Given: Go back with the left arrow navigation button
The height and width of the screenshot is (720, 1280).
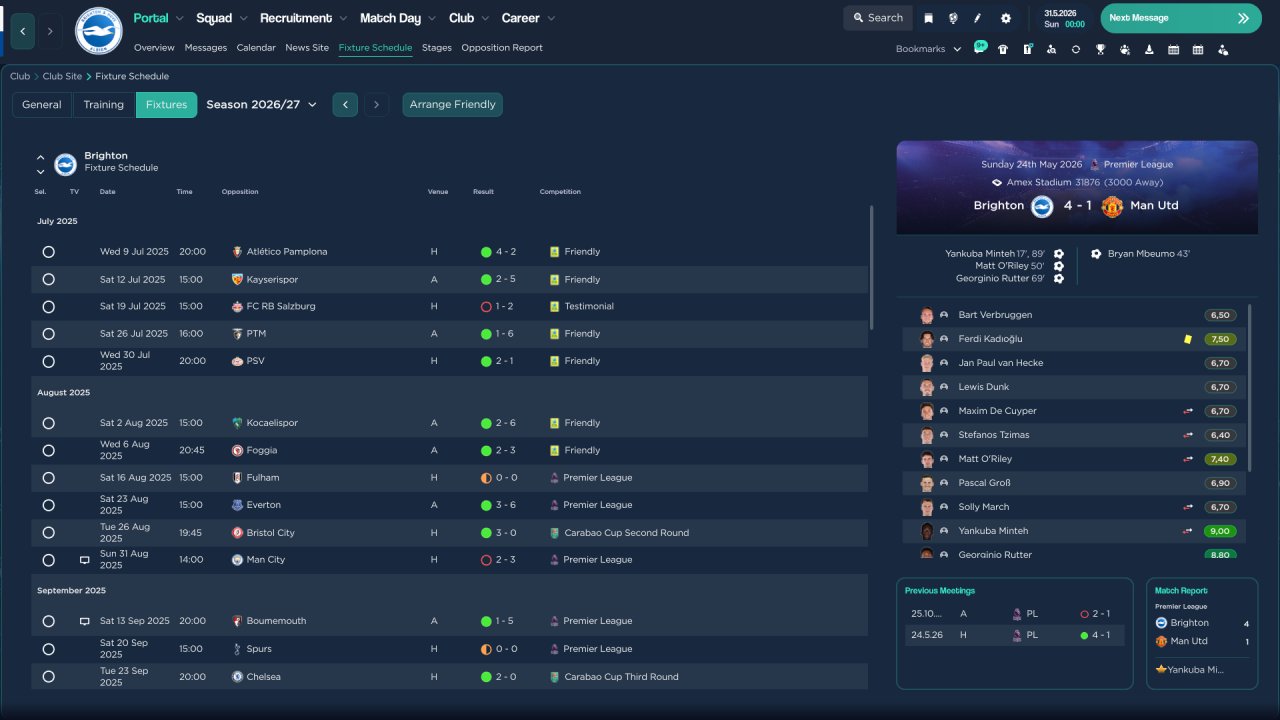Looking at the screenshot, I should pyautogui.click(x=23, y=31).
